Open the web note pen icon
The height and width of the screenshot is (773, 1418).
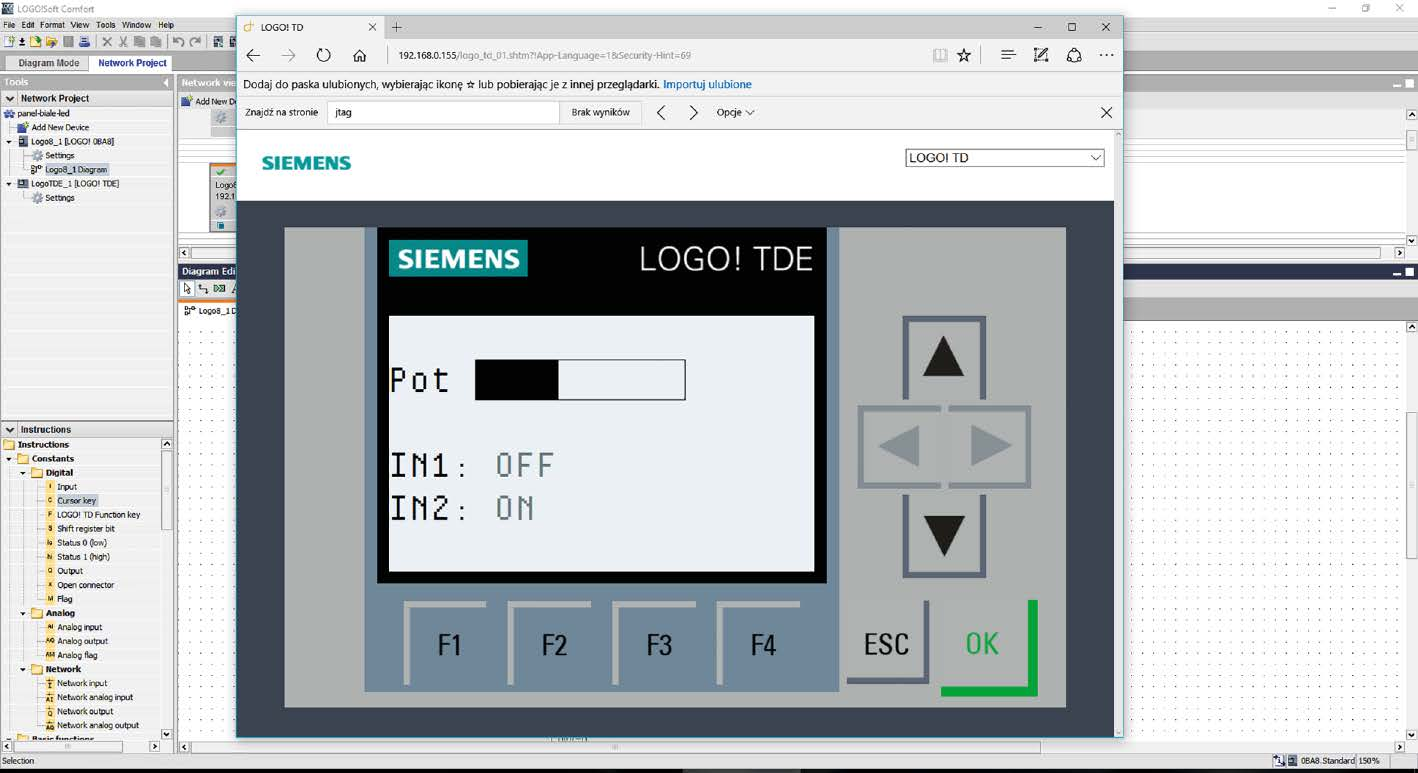pos(1041,55)
